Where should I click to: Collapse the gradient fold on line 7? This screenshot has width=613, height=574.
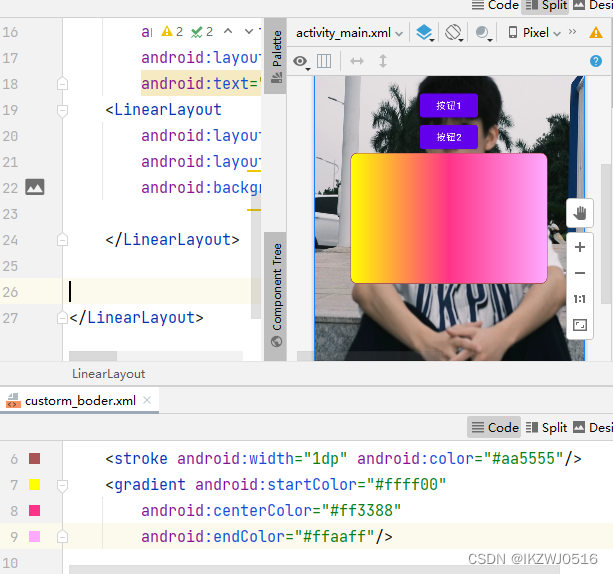click(x=63, y=485)
